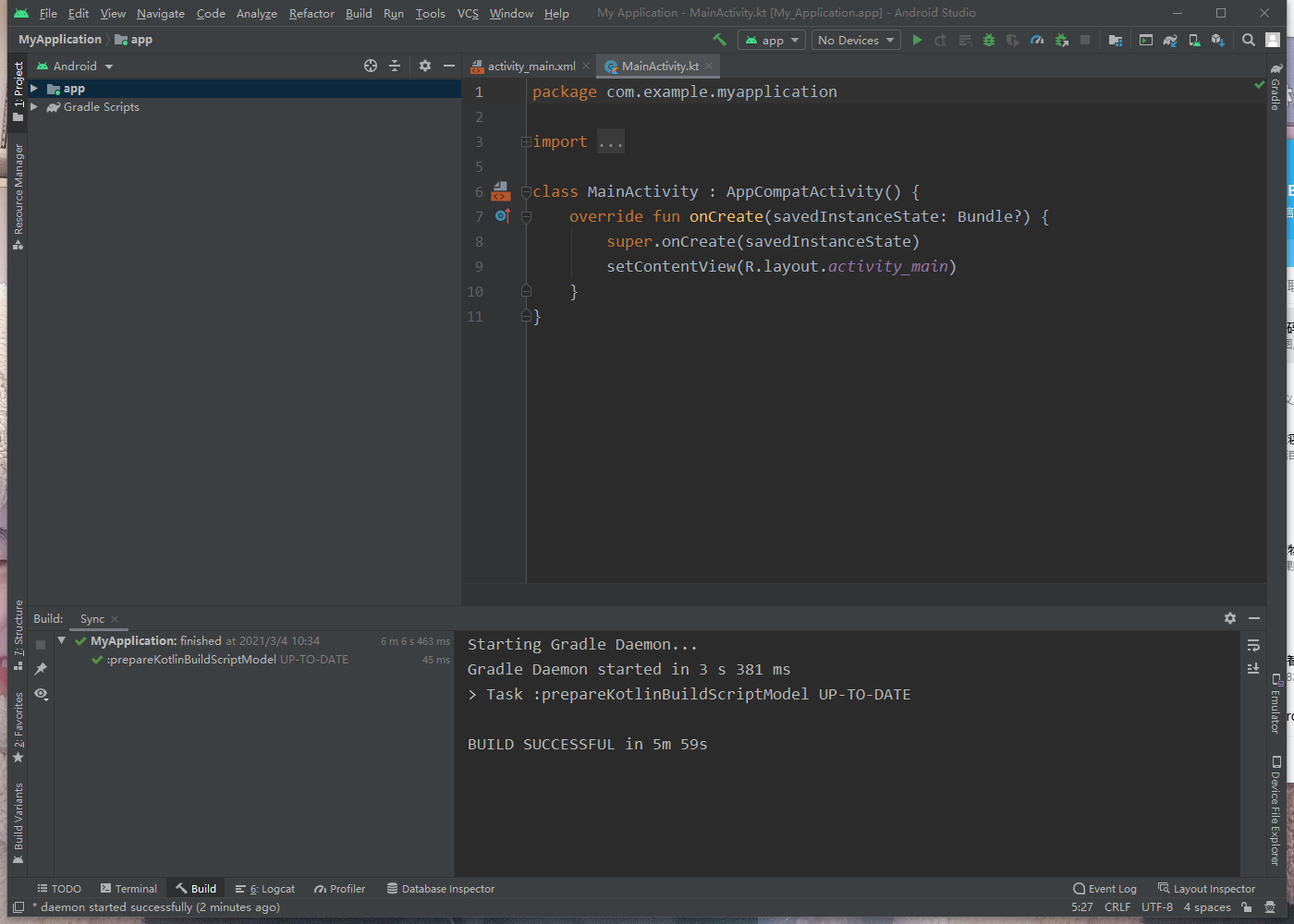This screenshot has width=1294, height=924.
Task: Click the Run Anything terminal icon in toolbar
Action: point(1146,40)
